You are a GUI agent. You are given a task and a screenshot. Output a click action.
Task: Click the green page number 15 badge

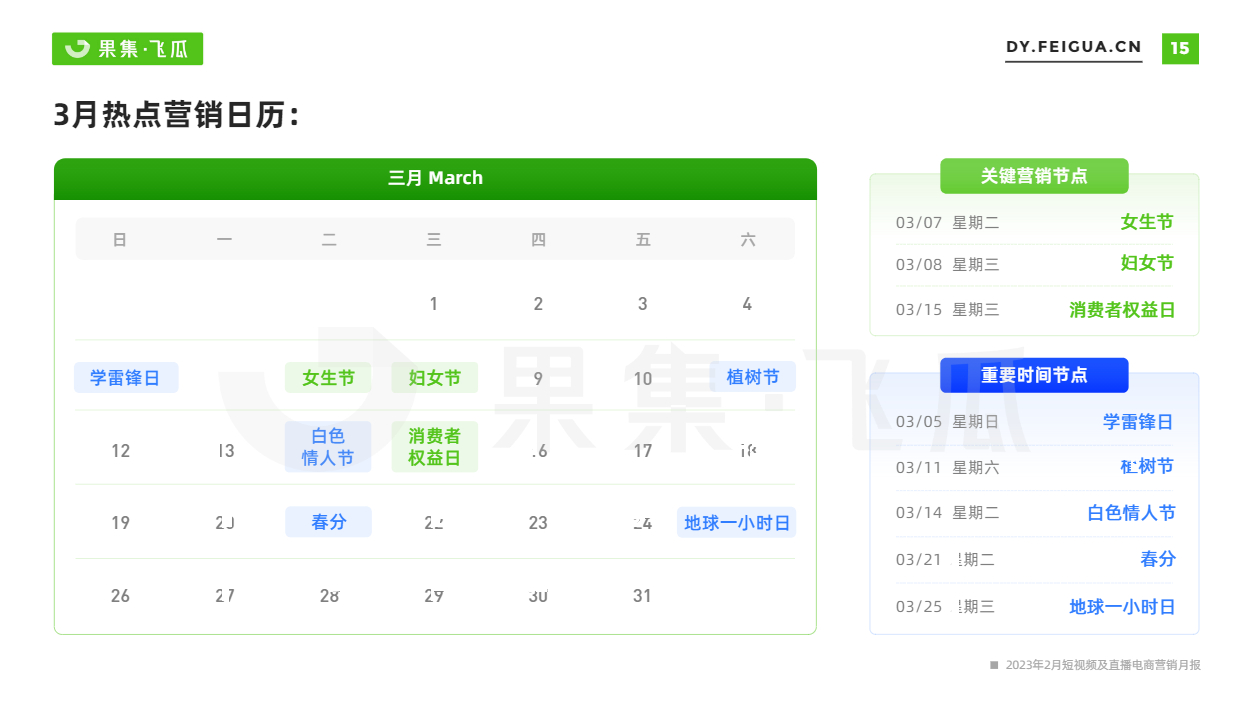[1180, 48]
